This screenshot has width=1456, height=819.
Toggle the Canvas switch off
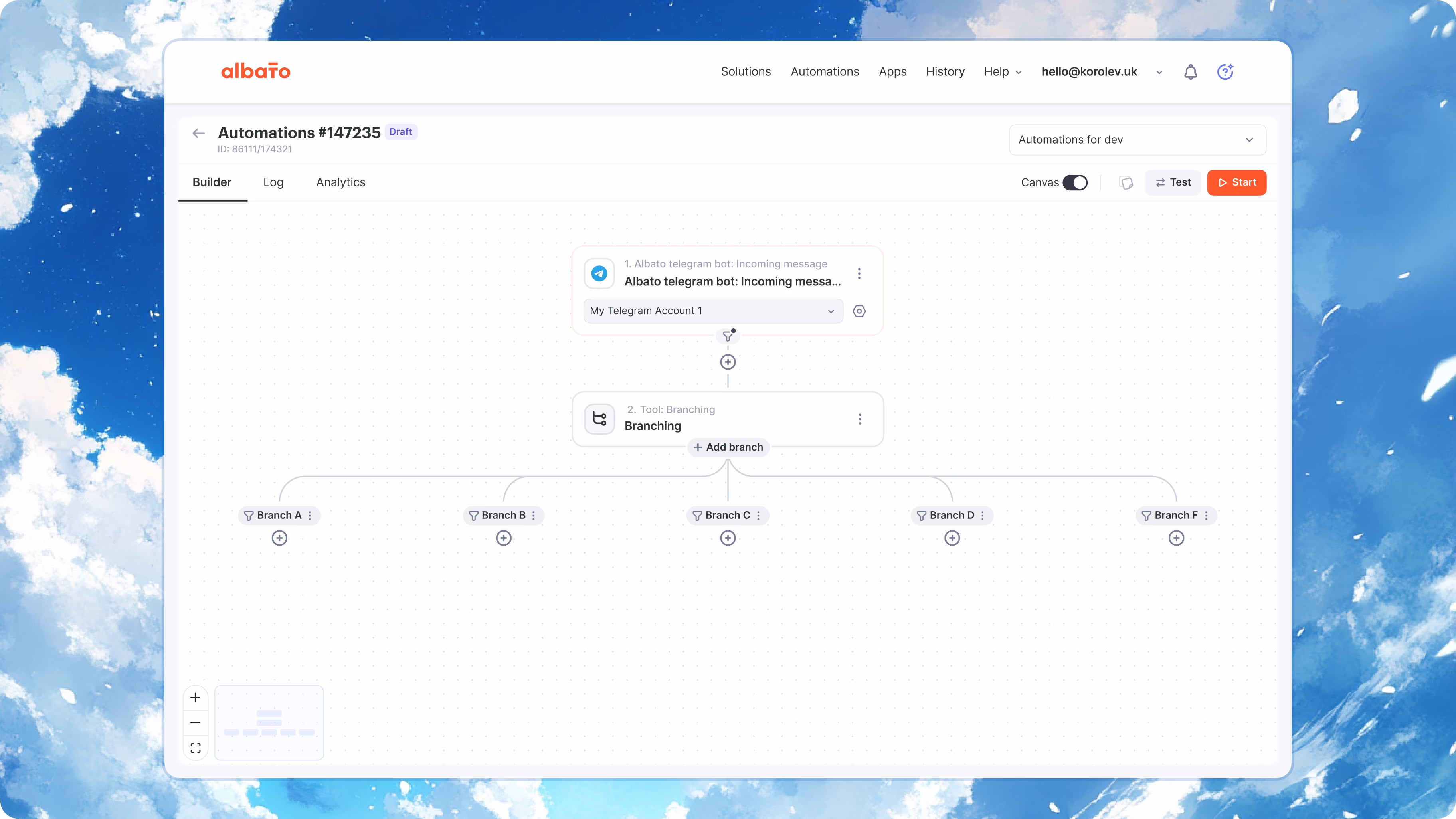pyautogui.click(x=1075, y=182)
